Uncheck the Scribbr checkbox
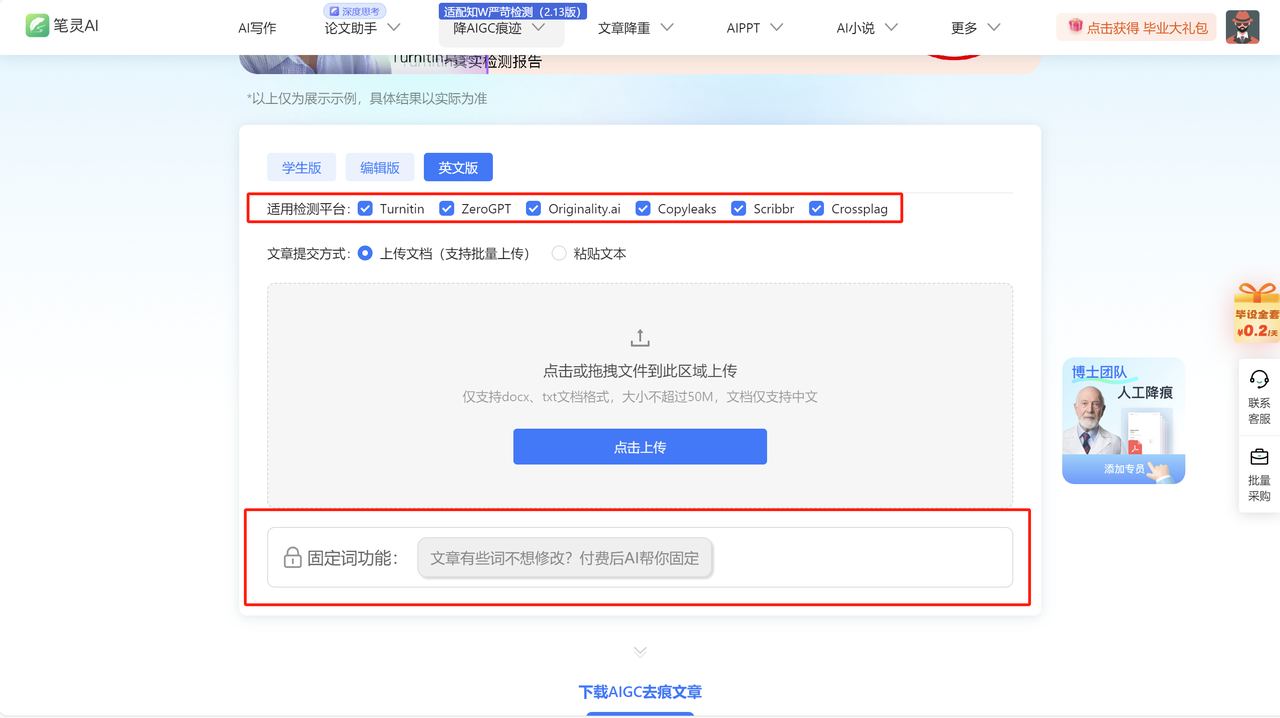The width and height of the screenshot is (1280, 718). point(739,208)
